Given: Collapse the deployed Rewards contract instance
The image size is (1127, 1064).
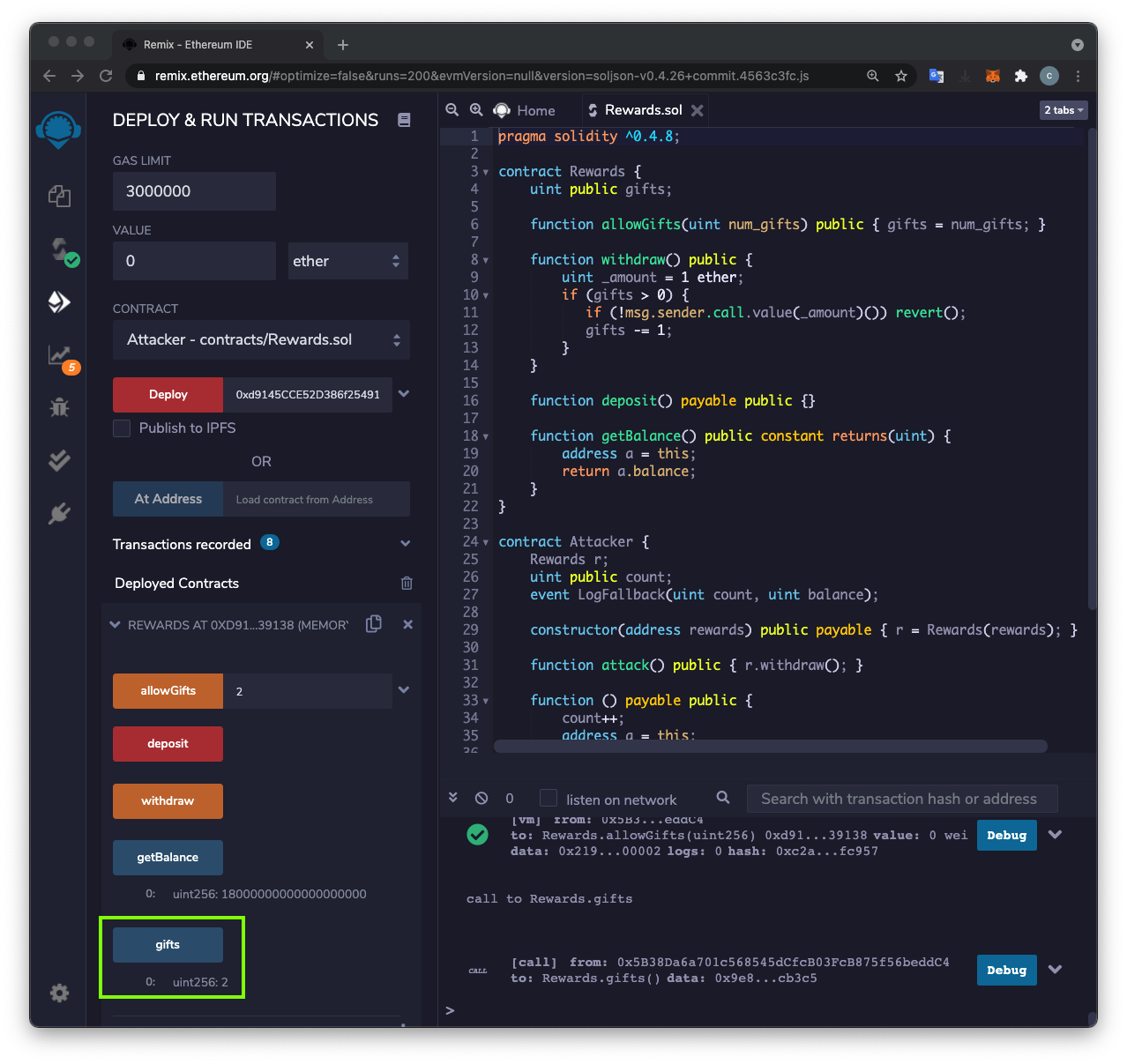Looking at the screenshot, I should [x=115, y=625].
